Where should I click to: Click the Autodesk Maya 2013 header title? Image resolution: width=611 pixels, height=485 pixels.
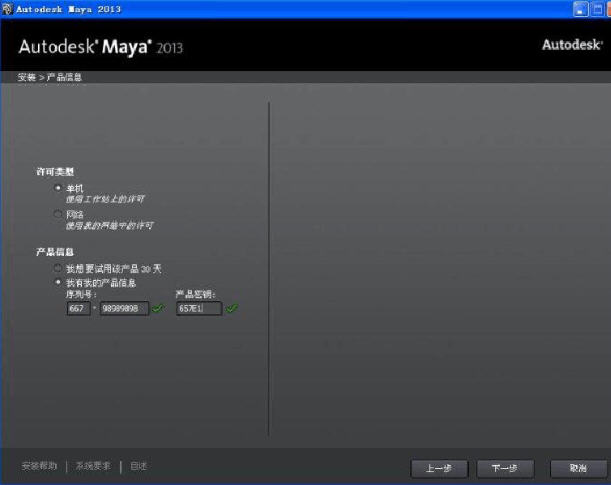(101, 47)
